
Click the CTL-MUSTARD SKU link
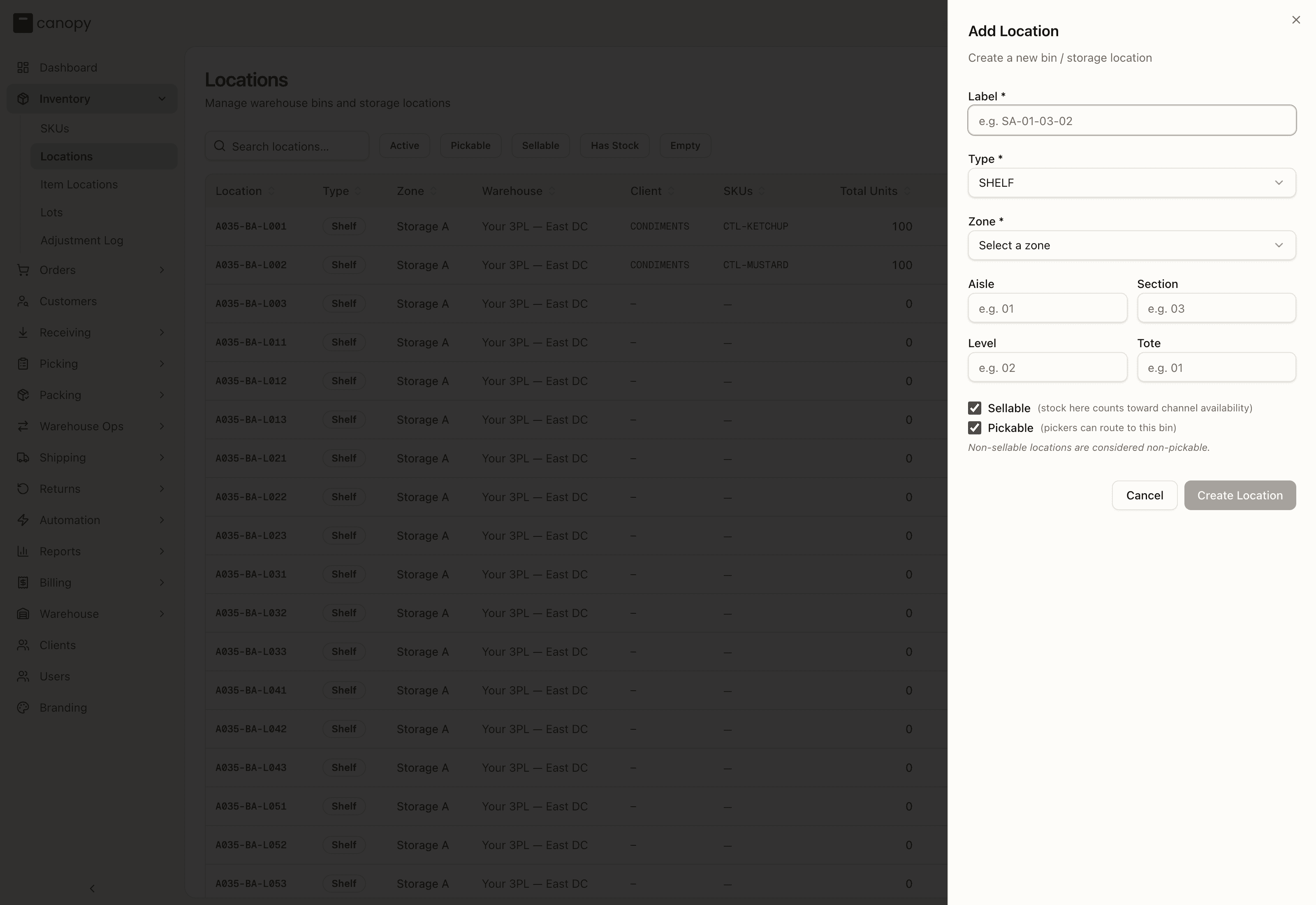(x=755, y=265)
